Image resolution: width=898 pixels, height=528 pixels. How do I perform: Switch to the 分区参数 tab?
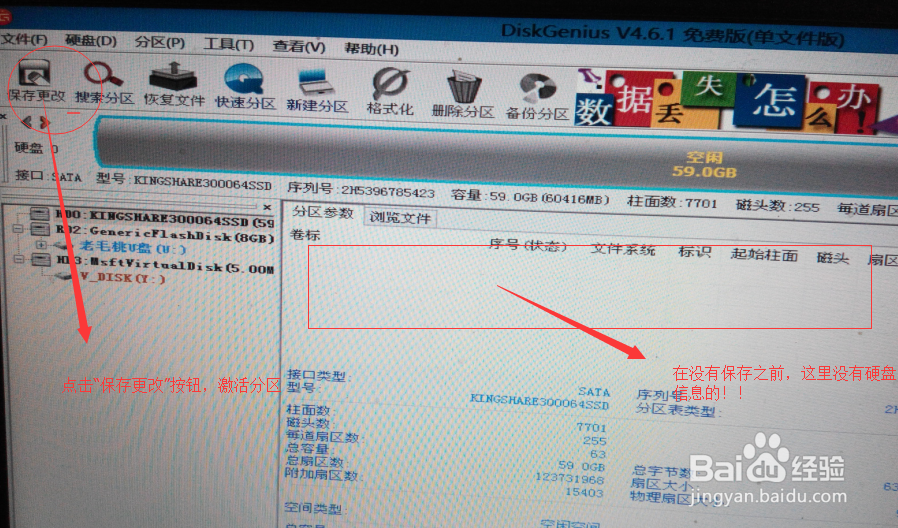322,212
